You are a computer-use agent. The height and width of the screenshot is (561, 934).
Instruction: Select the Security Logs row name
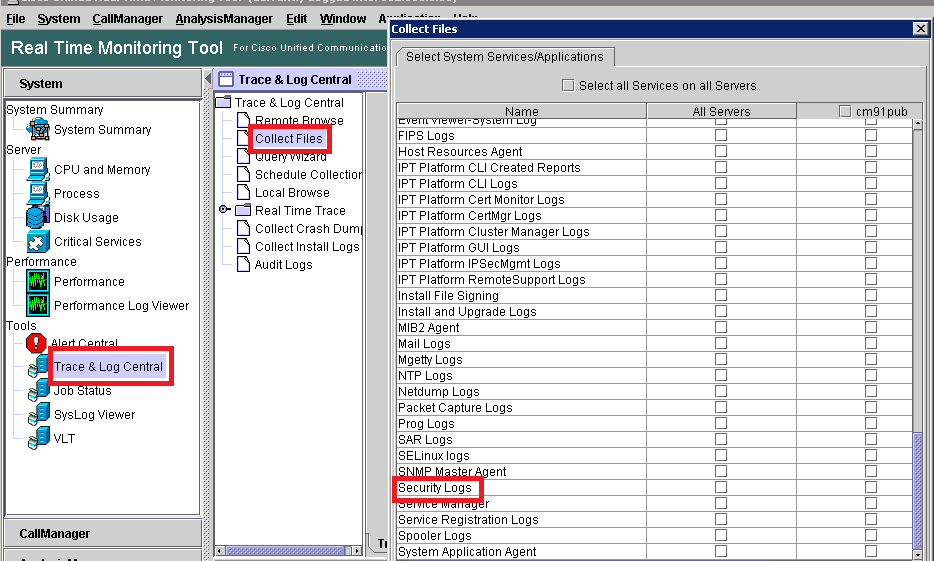(435, 488)
